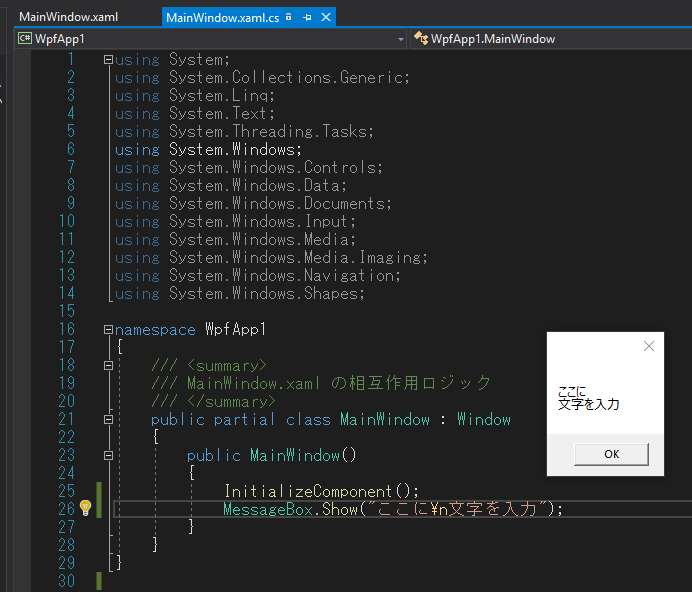The image size is (692, 592).
Task: Select the MainWindow.xaml.cs tab
Action: [222, 18]
